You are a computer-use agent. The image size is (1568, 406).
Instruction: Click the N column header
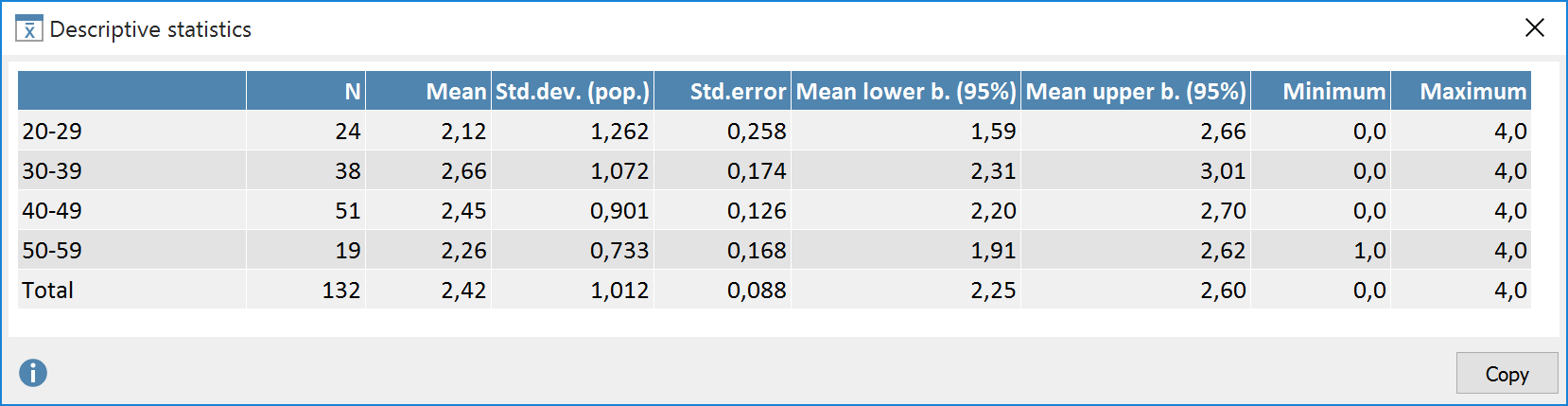[352, 91]
